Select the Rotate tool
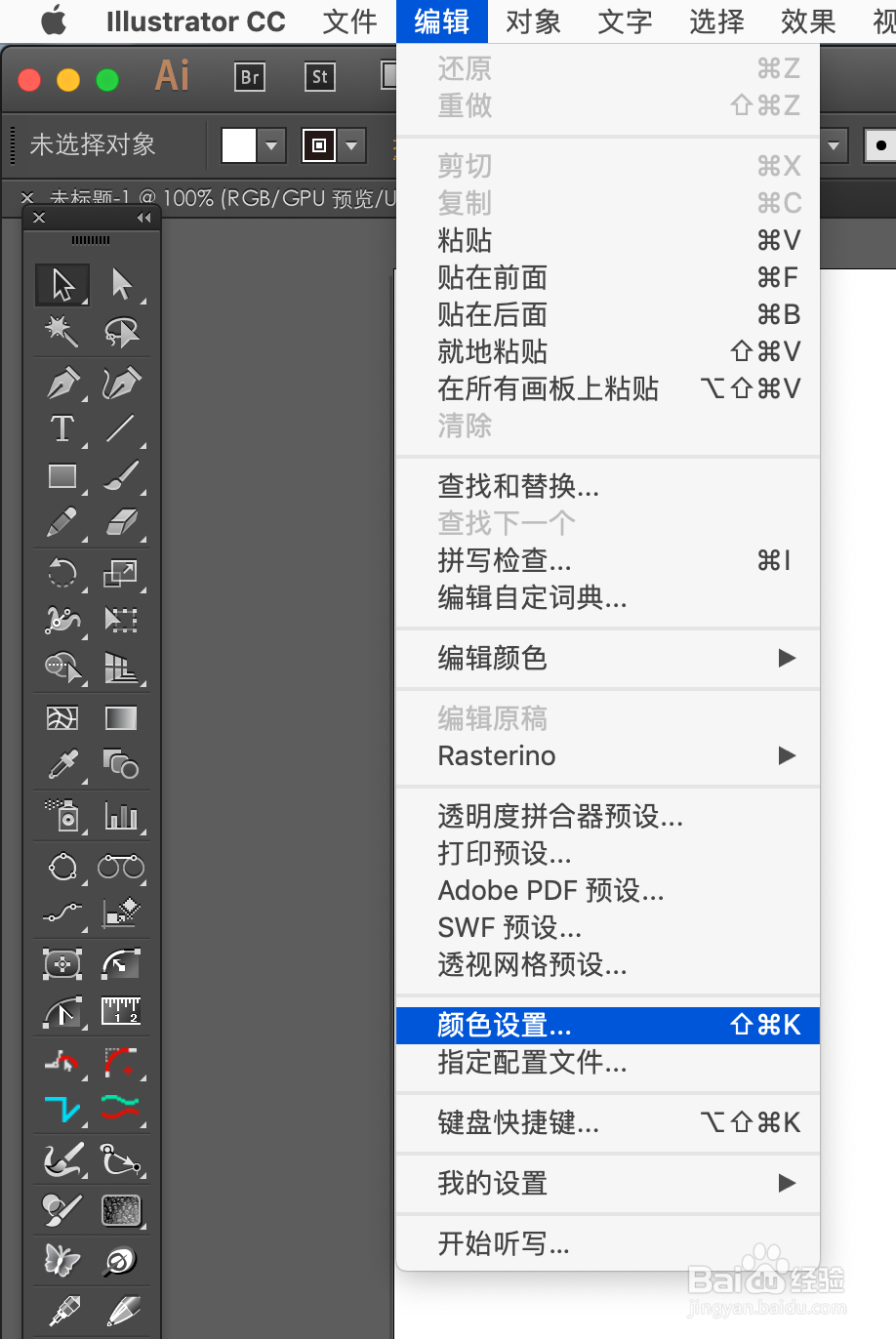The height and width of the screenshot is (1339, 896). tap(62, 573)
